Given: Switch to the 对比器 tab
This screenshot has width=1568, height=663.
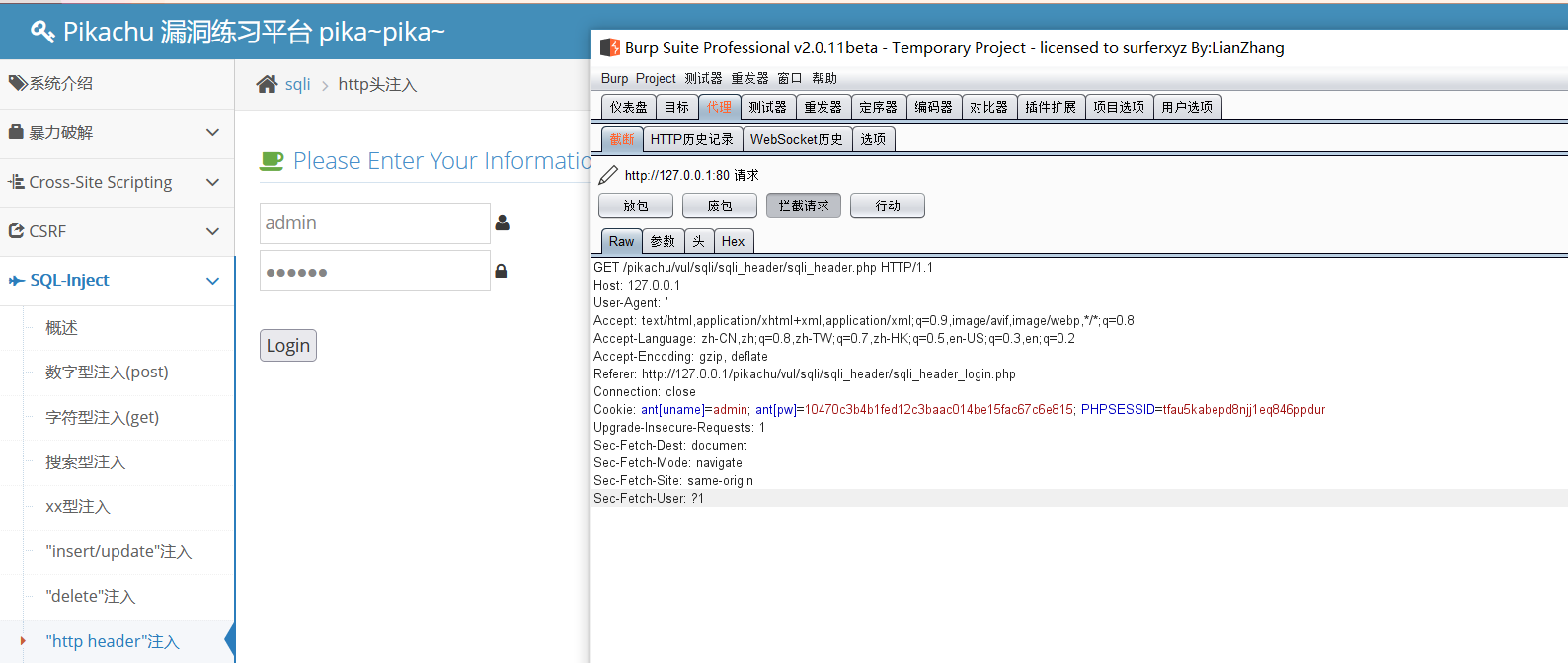Looking at the screenshot, I should tap(988, 107).
